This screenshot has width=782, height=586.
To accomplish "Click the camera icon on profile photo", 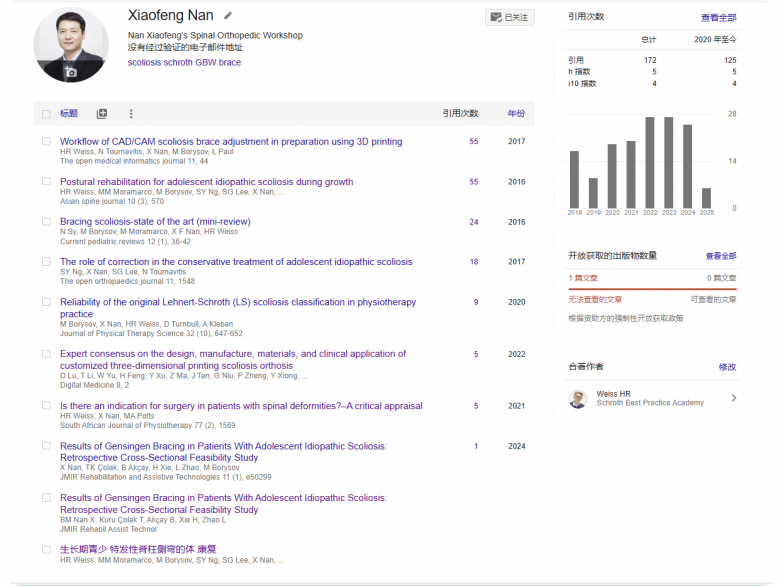I will [71, 72].
